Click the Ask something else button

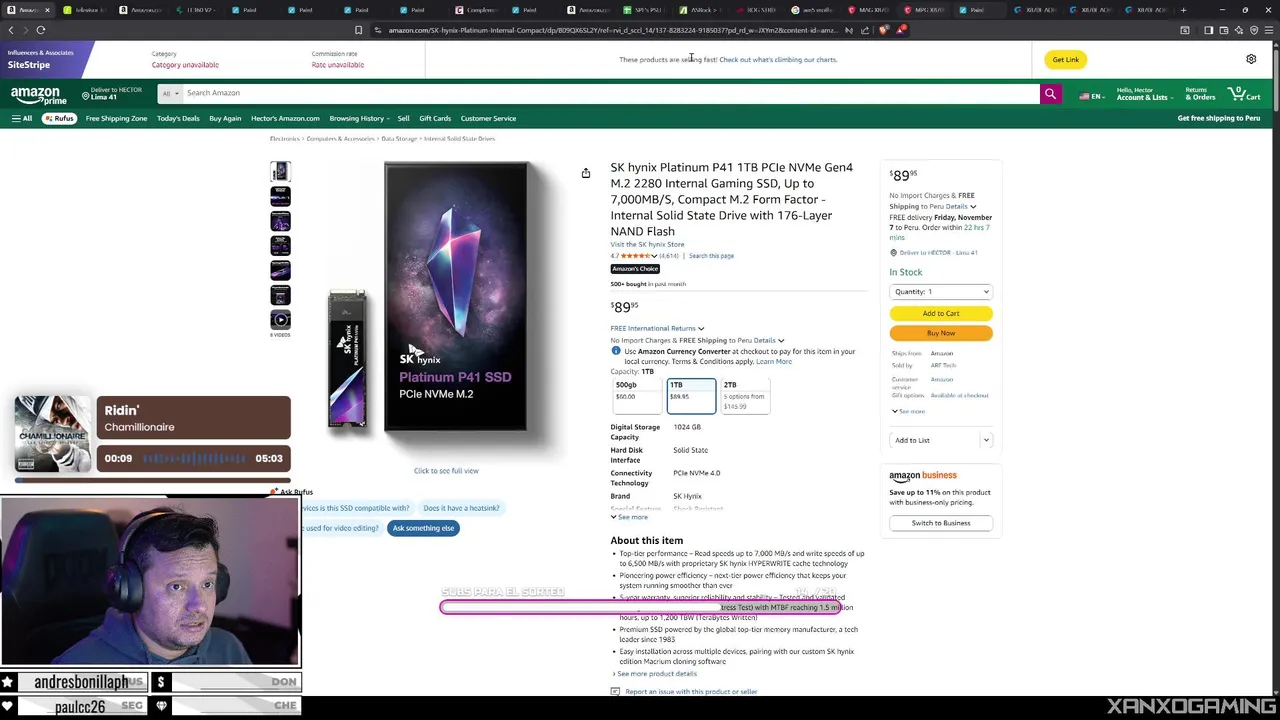(423, 528)
